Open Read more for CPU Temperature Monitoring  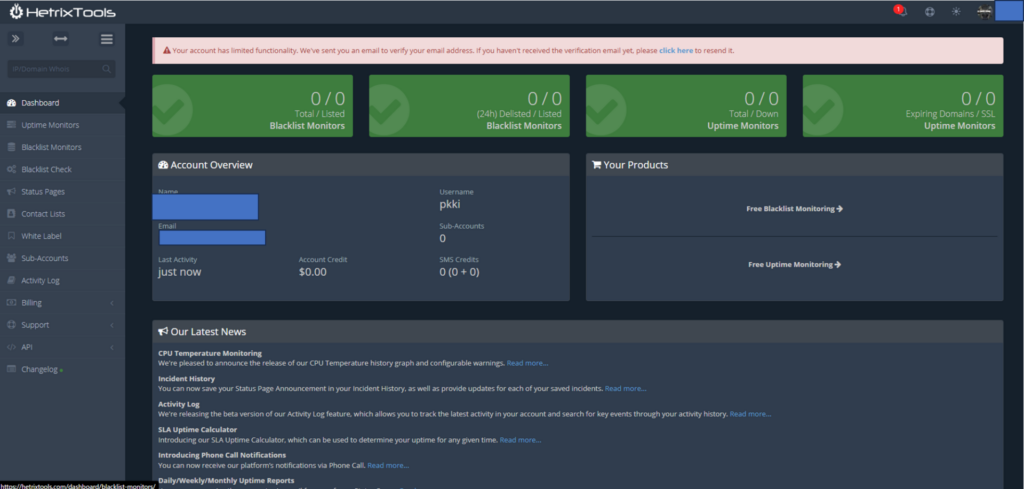[x=527, y=363]
